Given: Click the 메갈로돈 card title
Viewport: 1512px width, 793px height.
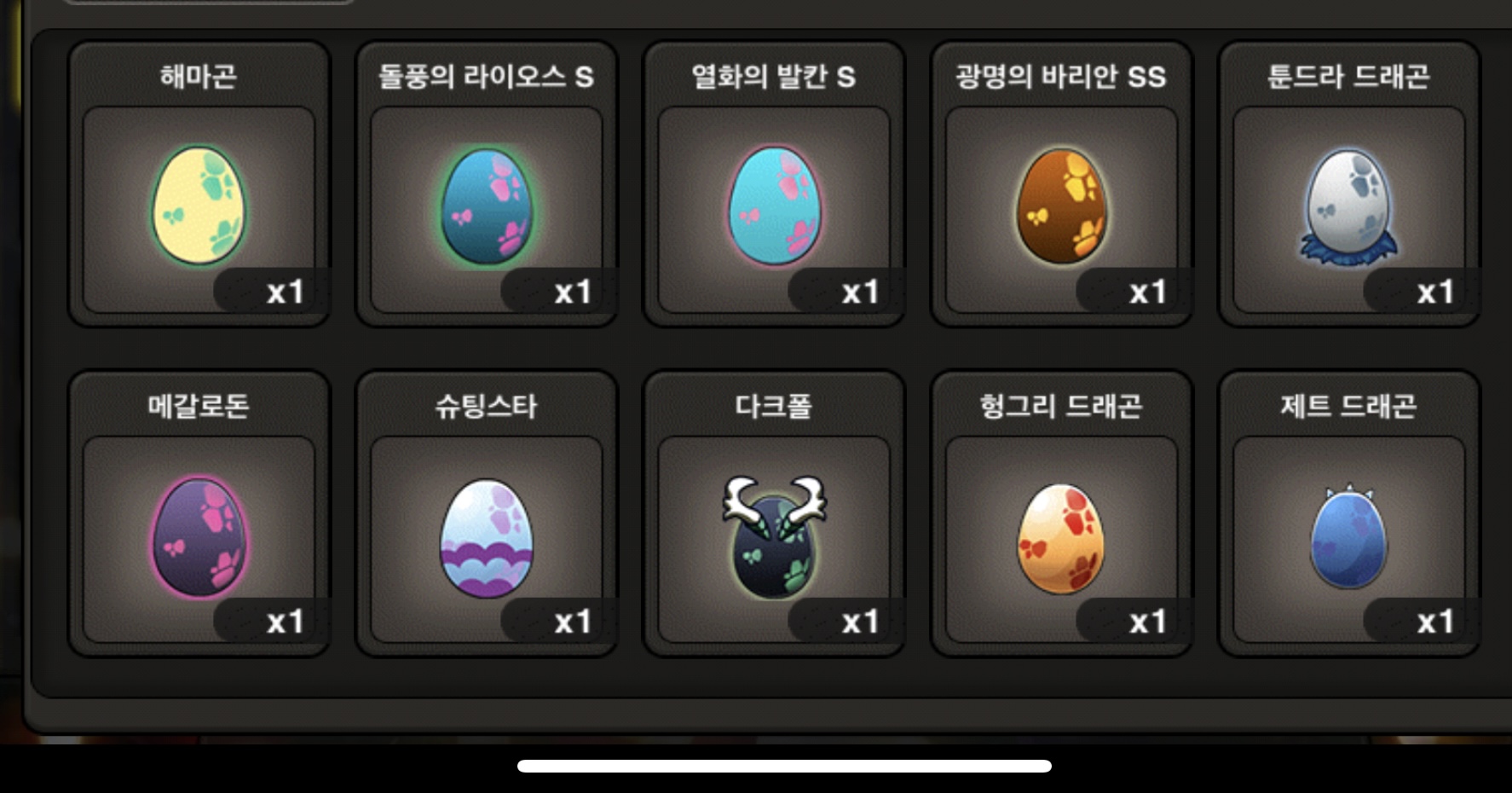Looking at the screenshot, I should coord(199,406).
